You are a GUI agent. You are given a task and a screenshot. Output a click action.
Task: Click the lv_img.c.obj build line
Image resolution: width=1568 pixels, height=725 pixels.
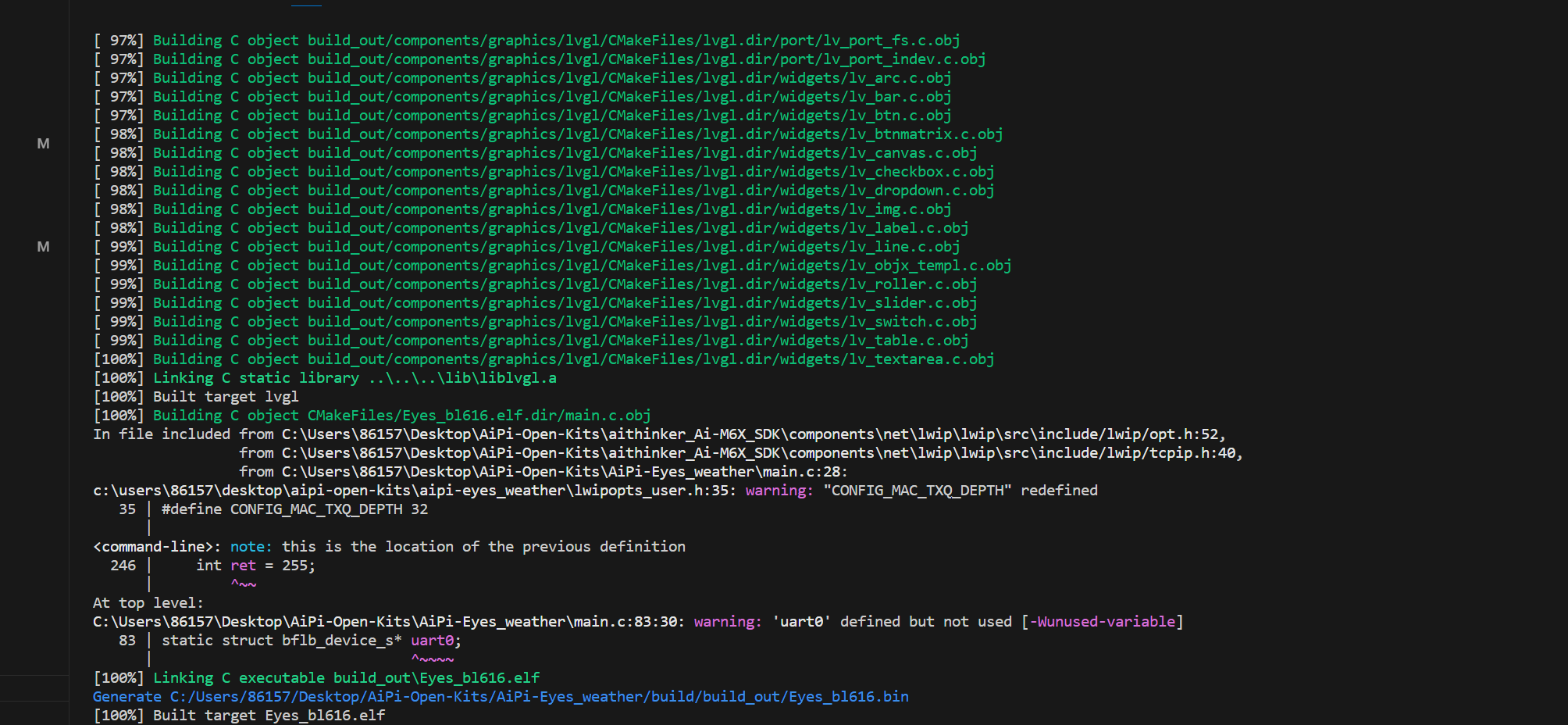tap(522, 209)
